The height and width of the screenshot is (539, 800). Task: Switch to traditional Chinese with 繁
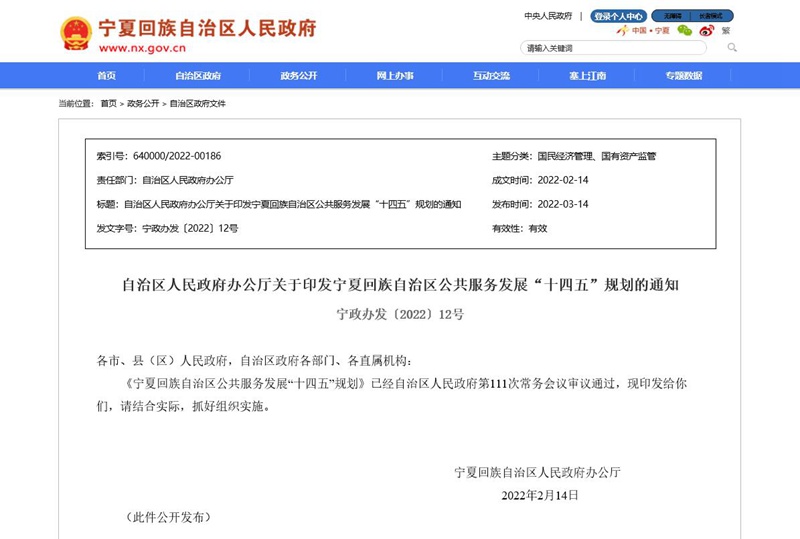(x=725, y=31)
